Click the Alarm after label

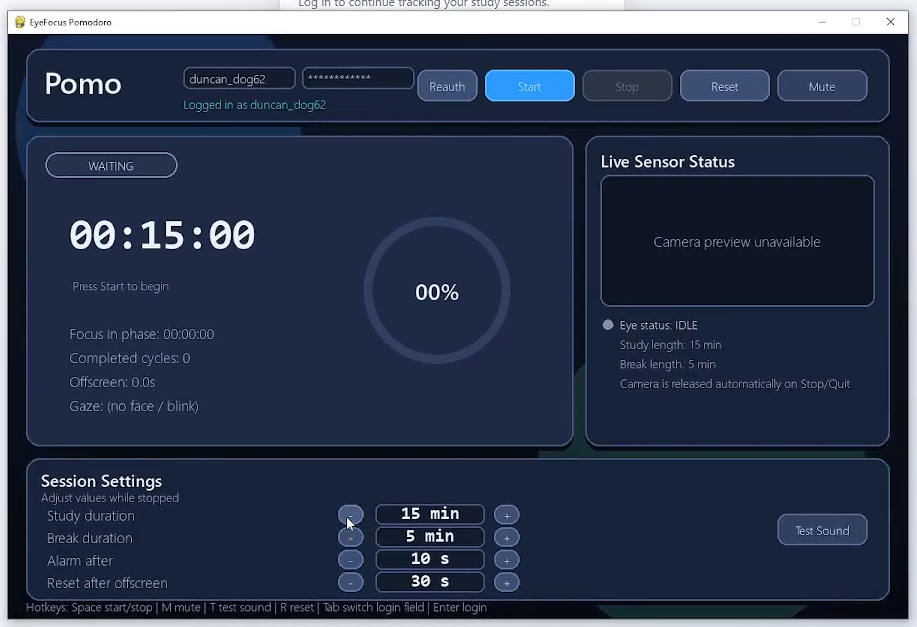(80, 561)
